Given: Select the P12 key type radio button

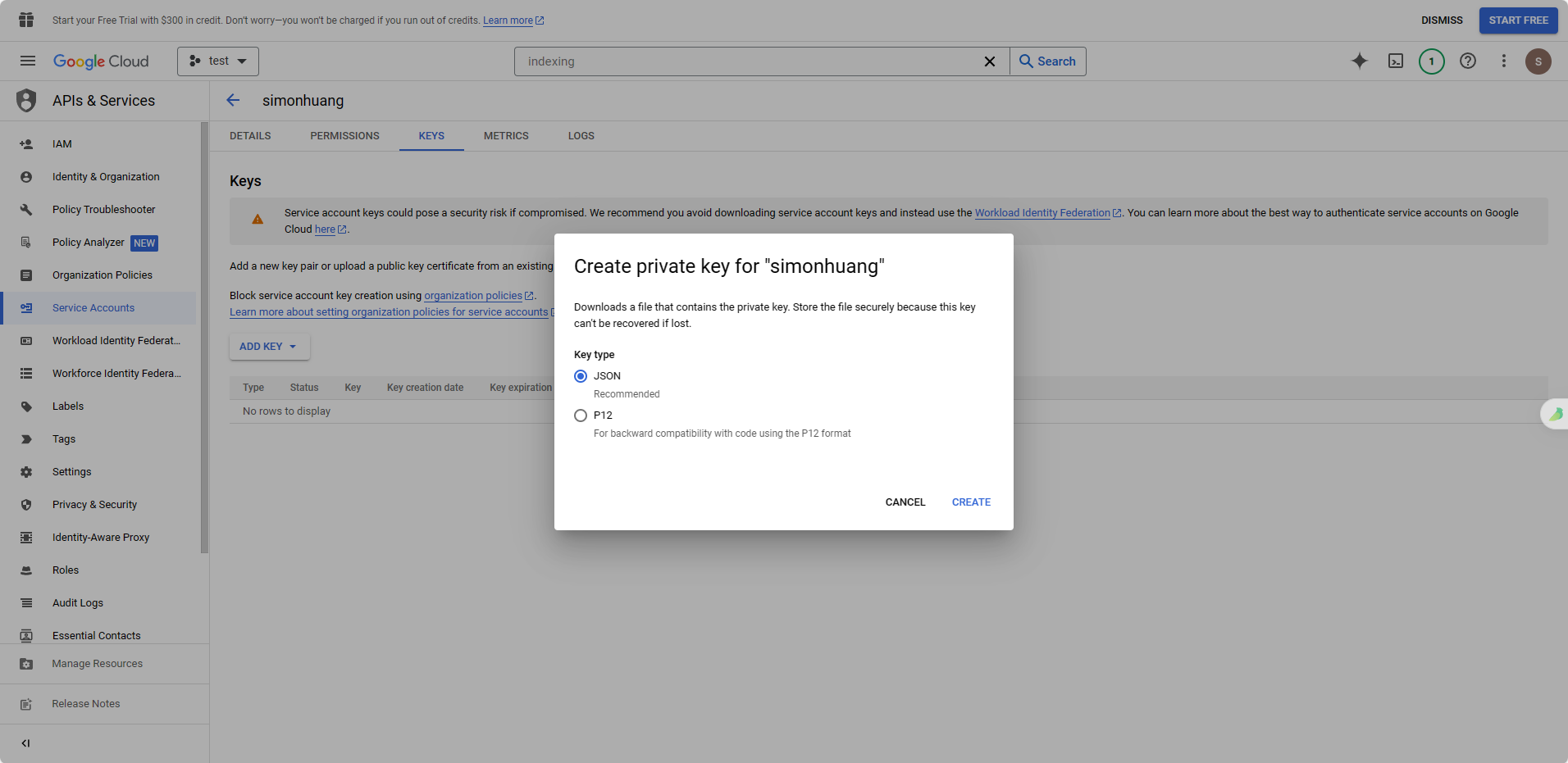Looking at the screenshot, I should coord(581,416).
